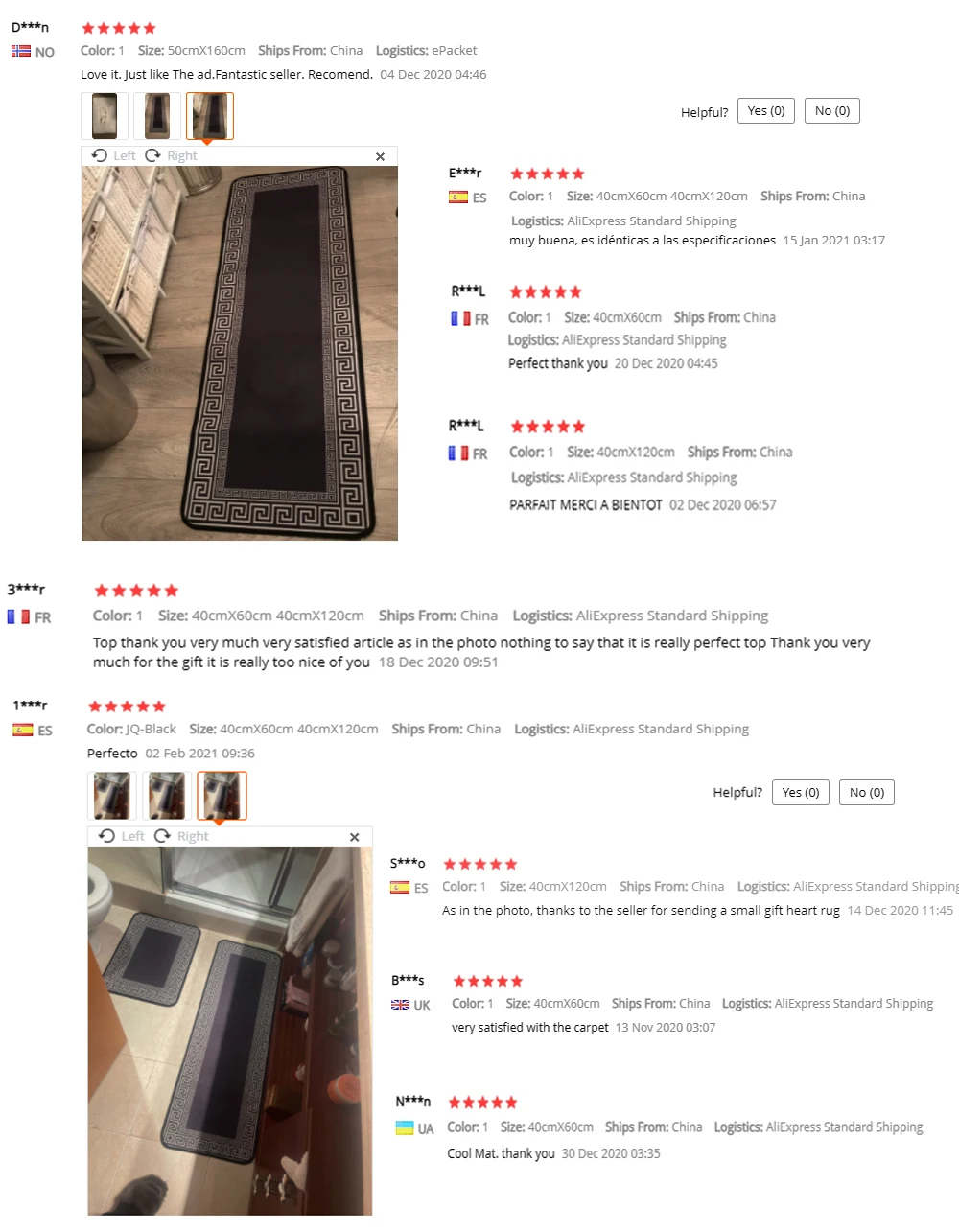Screen dimensions: 959x1232
Task: Vote Yes (0) on 1***r's Perfecto review
Action: [x=801, y=792]
